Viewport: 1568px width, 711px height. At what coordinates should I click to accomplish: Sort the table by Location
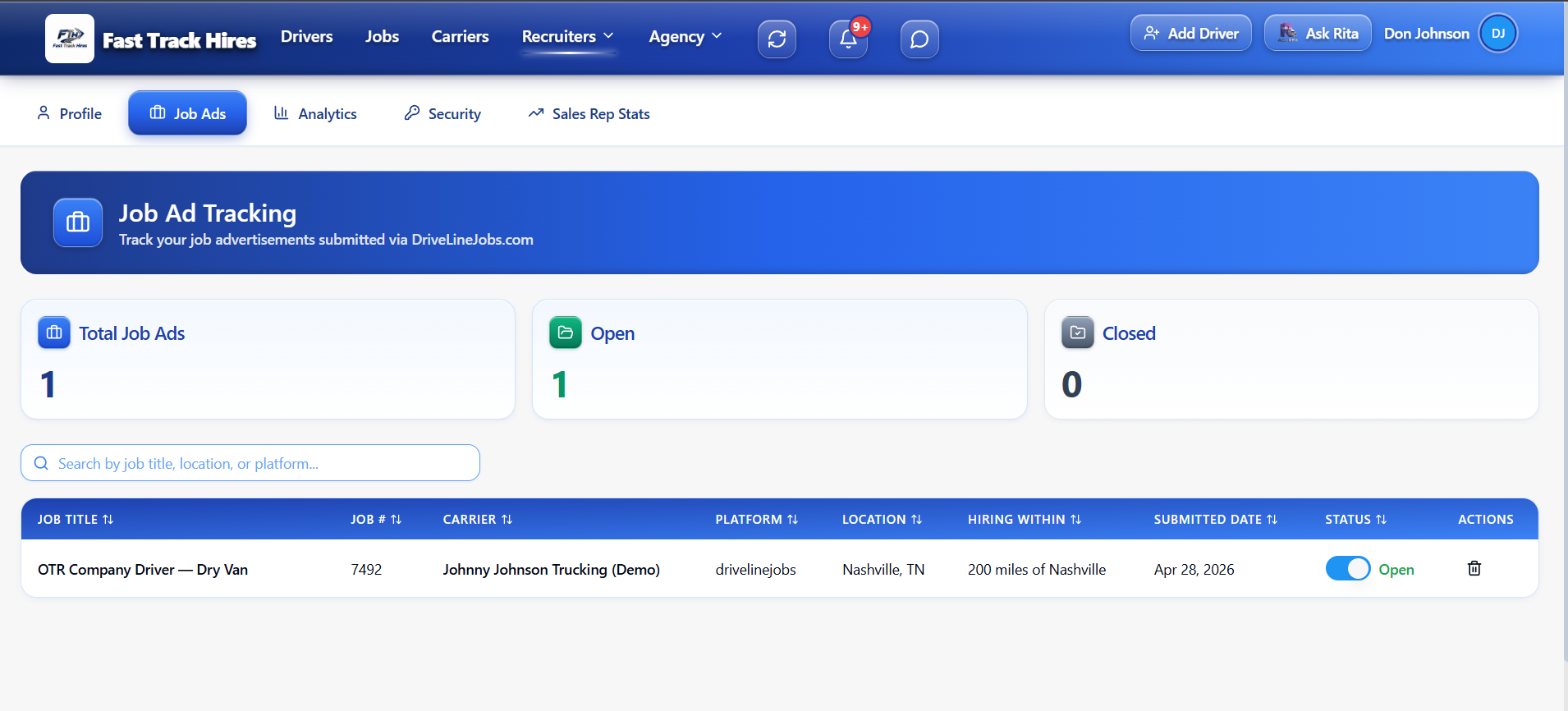(883, 519)
